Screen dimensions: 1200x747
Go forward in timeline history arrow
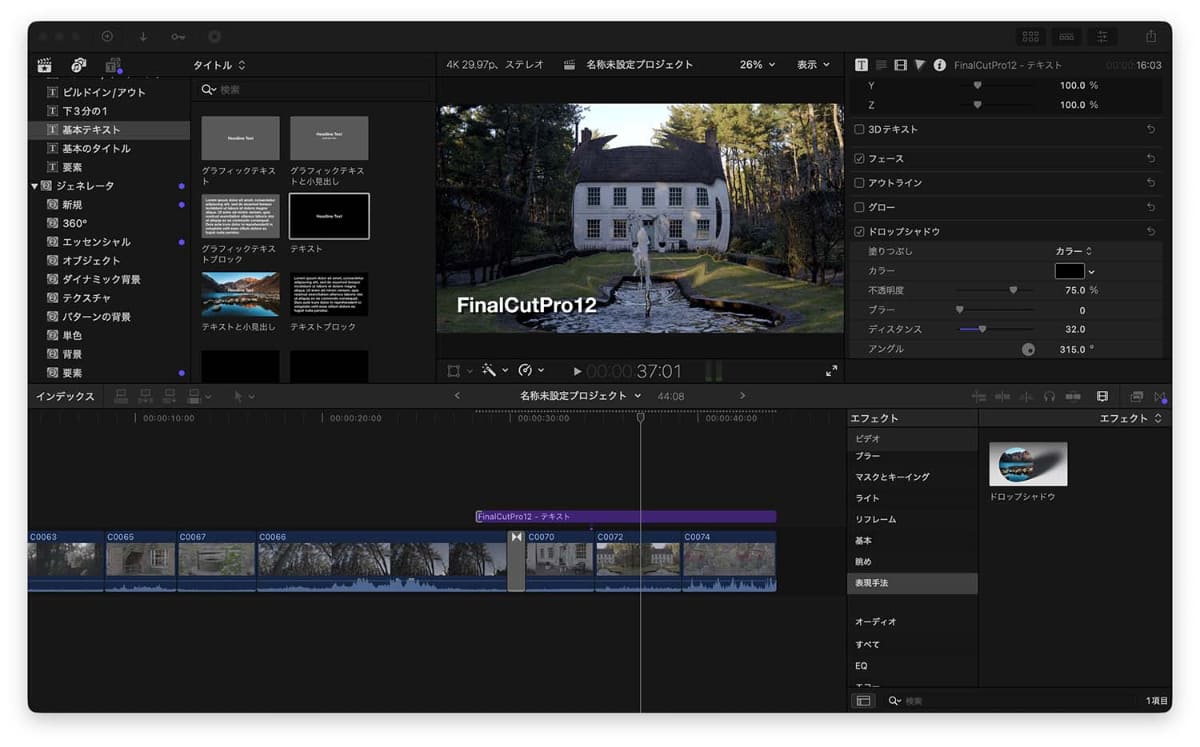(742, 396)
